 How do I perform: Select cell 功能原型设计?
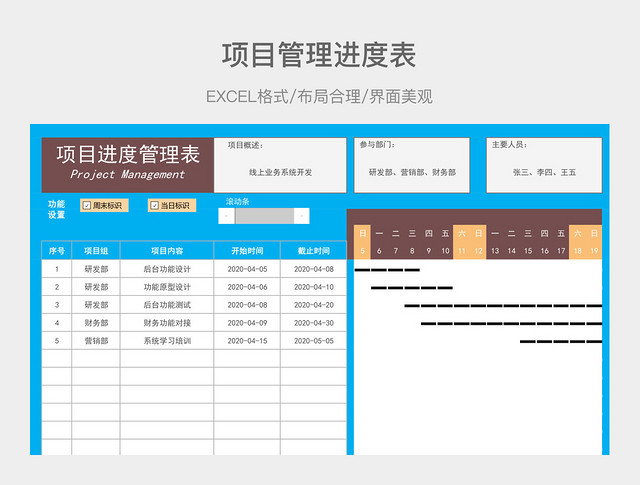(167, 287)
